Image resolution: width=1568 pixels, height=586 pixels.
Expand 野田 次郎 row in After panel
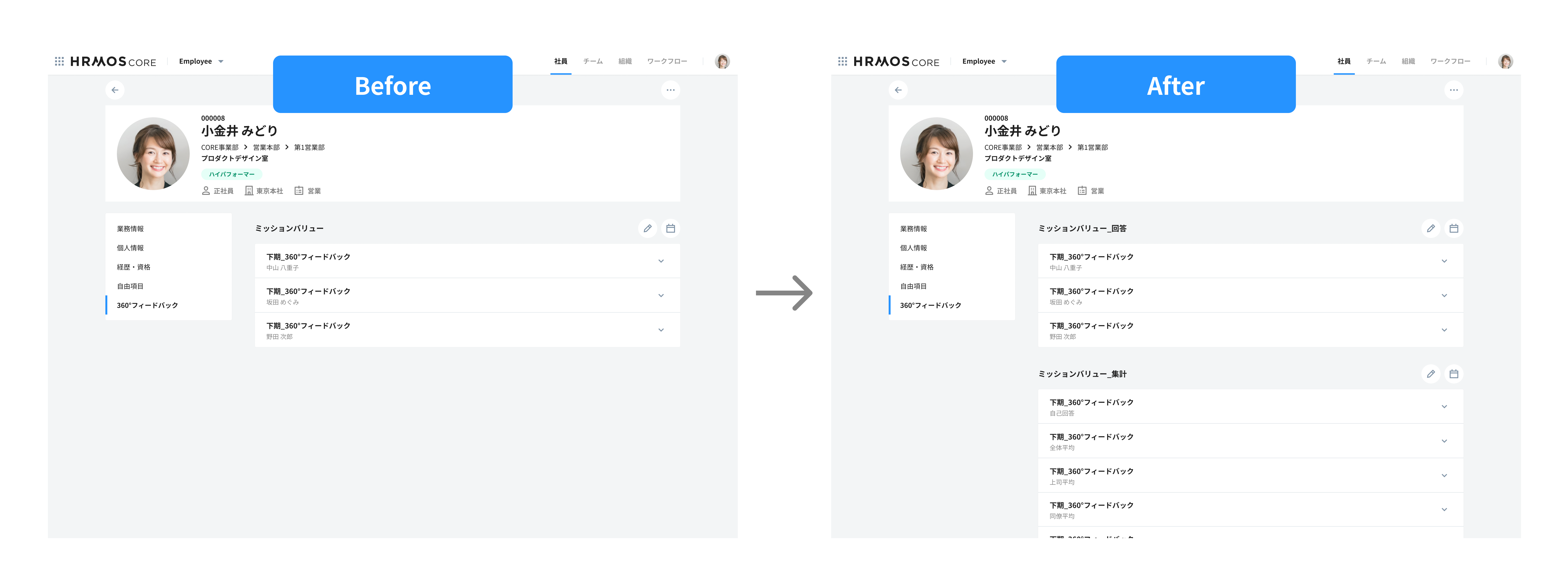coord(1444,330)
